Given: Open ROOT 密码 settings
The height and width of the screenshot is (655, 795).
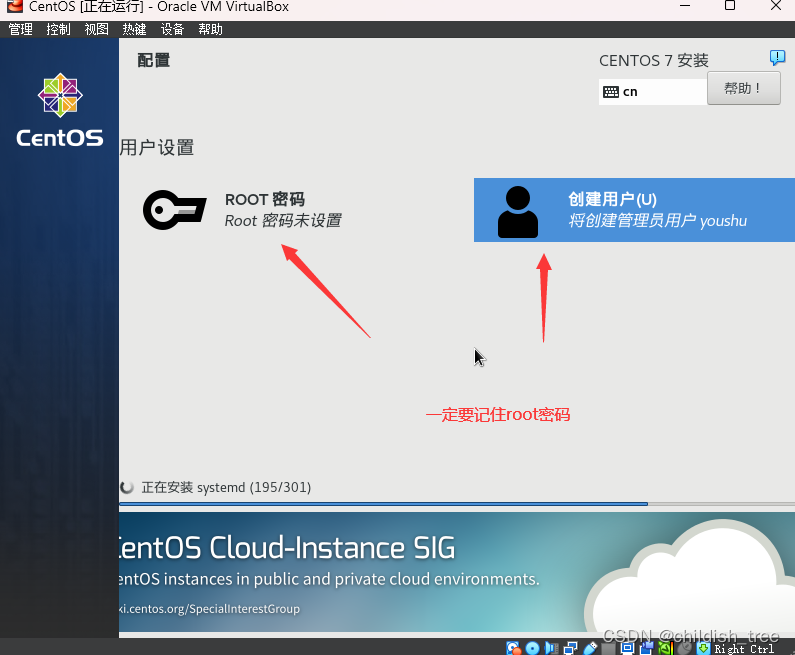Looking at the screenshot, I should (242, 209).
